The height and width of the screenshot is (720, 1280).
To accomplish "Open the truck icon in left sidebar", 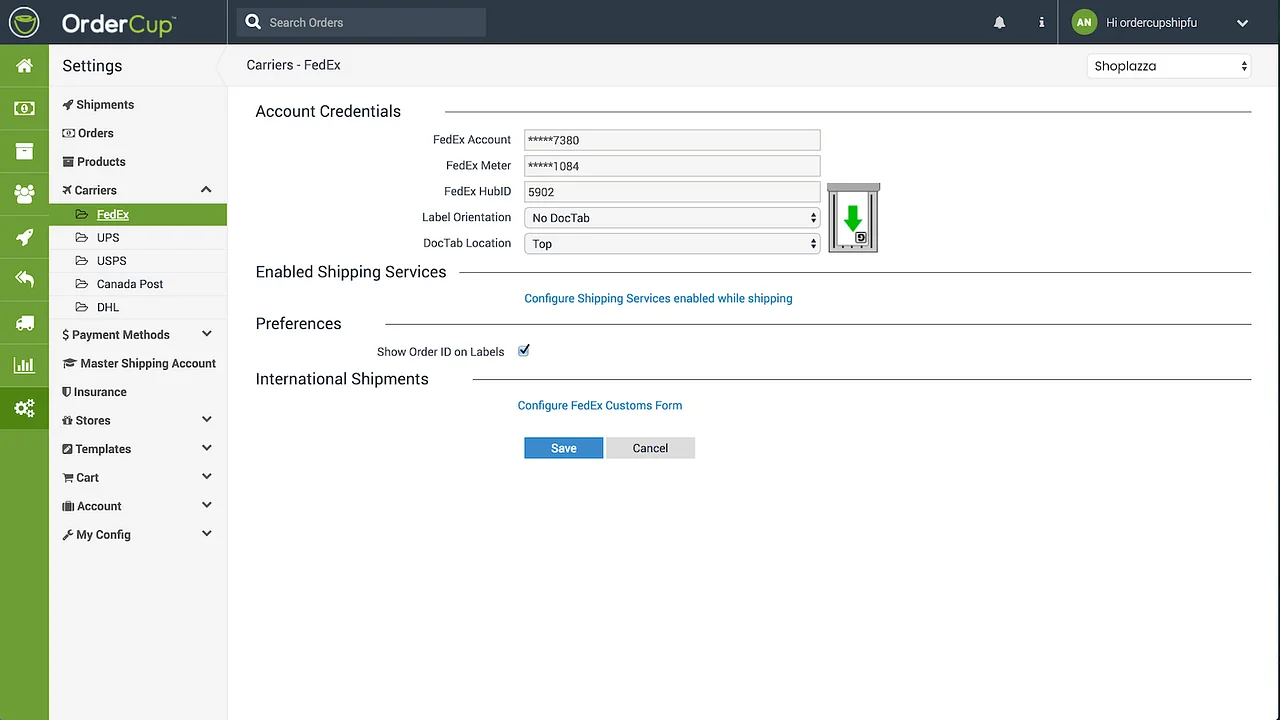I will [x=24, y=323].
